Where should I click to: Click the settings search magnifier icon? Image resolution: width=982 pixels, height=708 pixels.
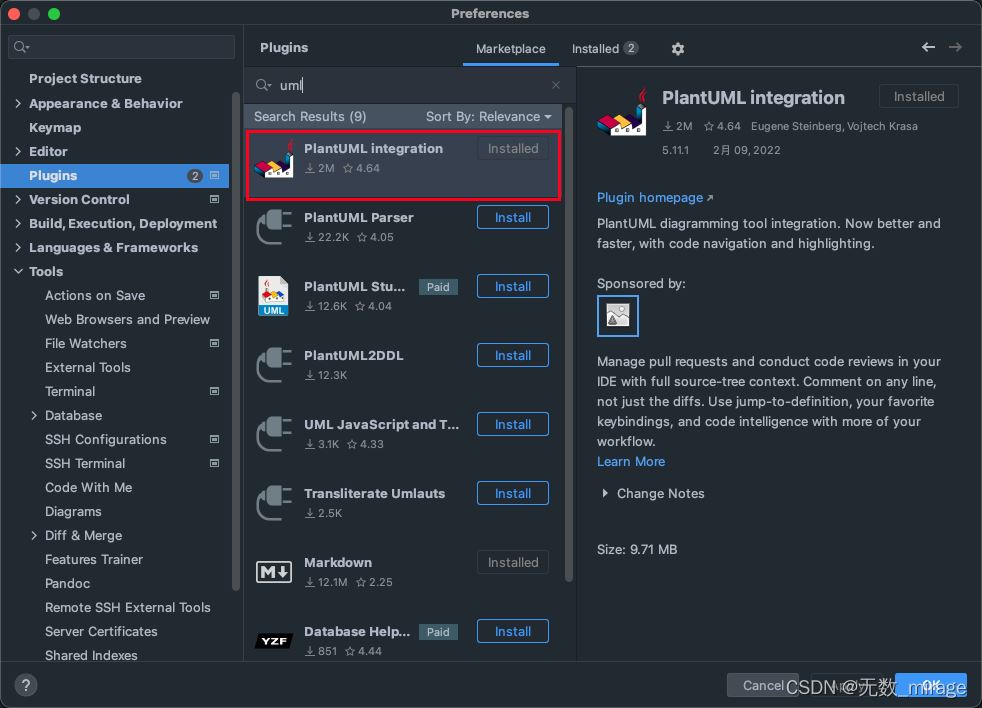tap(21, 47)
